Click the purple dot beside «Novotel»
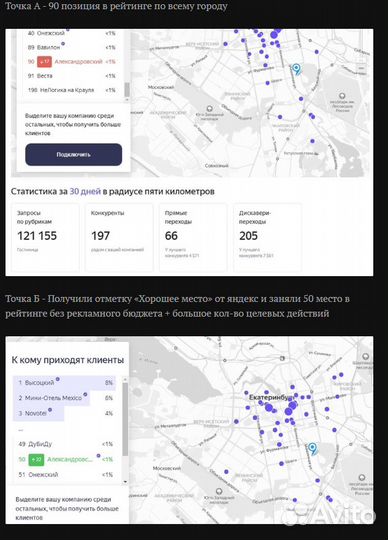Screen dimensions: 388x540 tap(50, 410)
